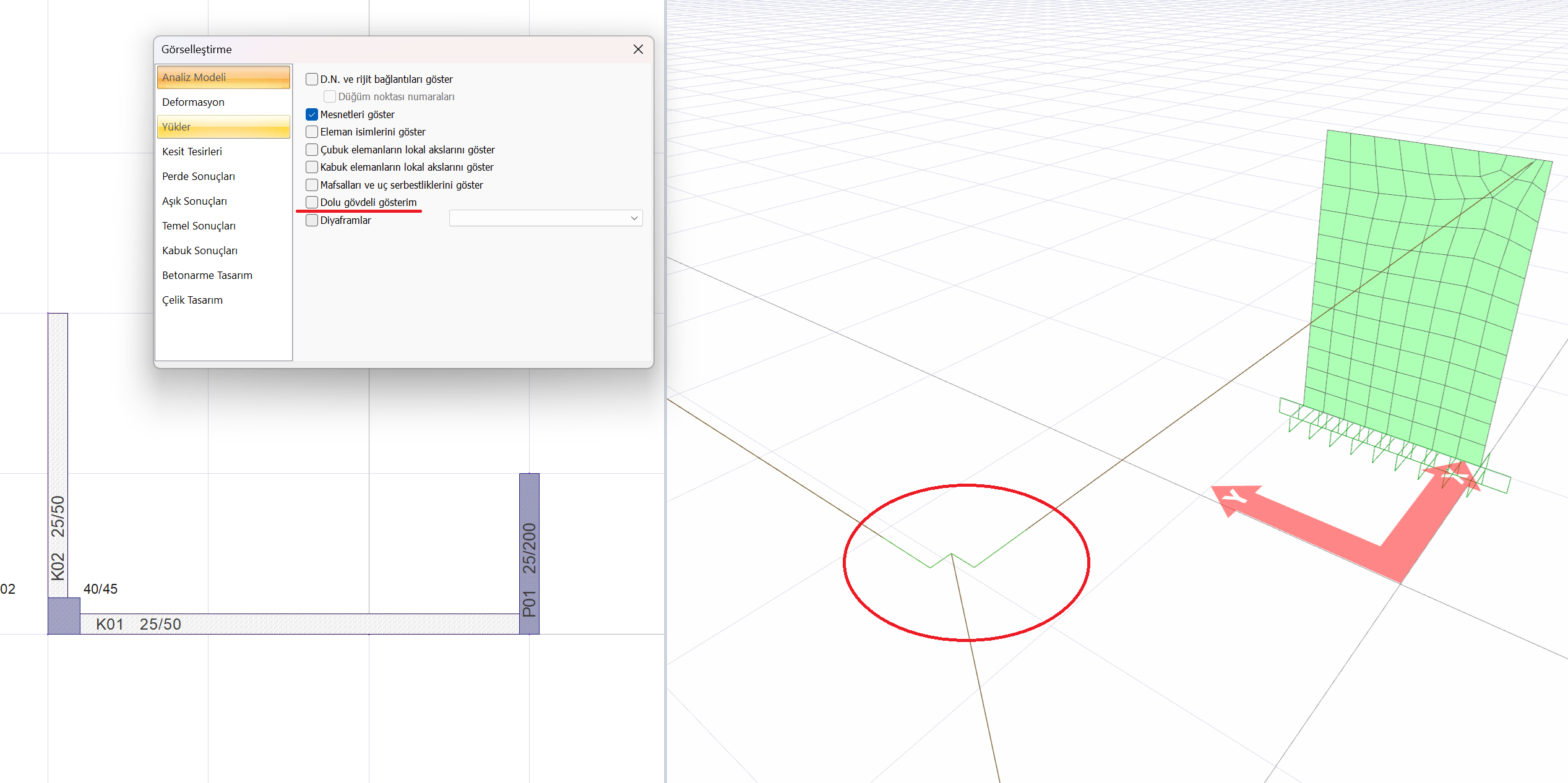
Task: Toggle Mafsalları ve uç serbestliklerini göster
Action: pyautogui.click(x=312, y=185)
